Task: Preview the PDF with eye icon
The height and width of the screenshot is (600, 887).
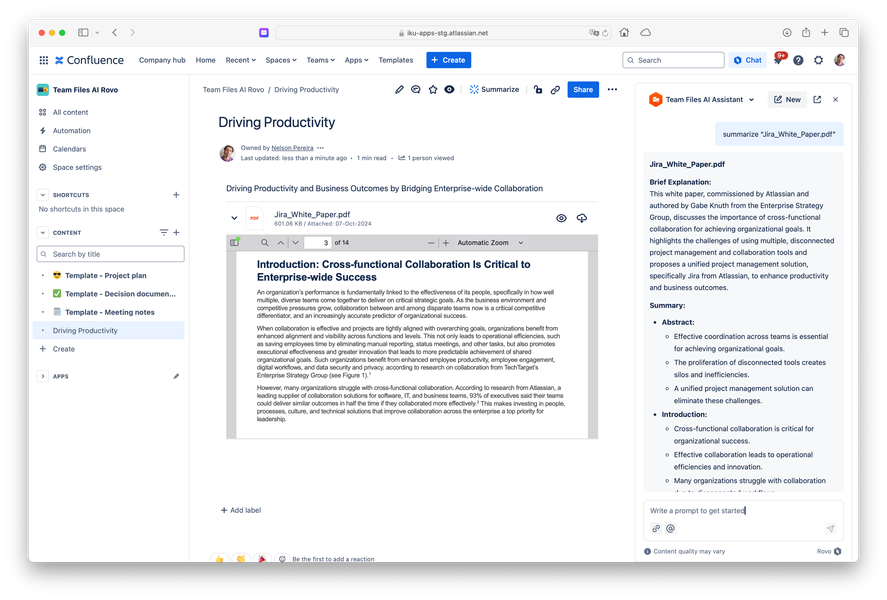Action: tap(561, 218)
